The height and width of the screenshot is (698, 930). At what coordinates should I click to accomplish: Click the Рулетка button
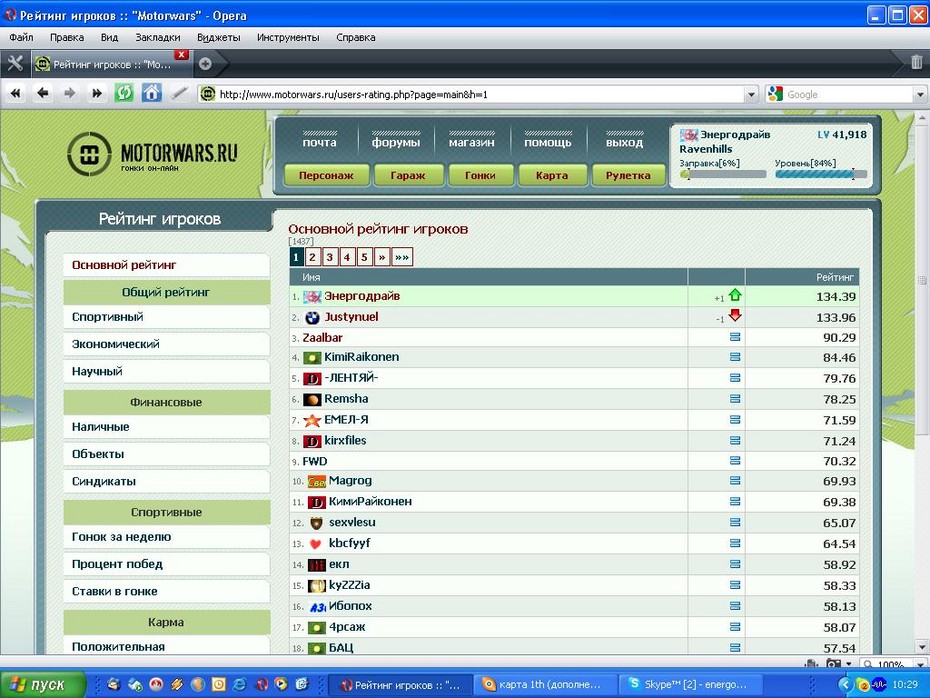pyautogui.click(x=628, y=176)
